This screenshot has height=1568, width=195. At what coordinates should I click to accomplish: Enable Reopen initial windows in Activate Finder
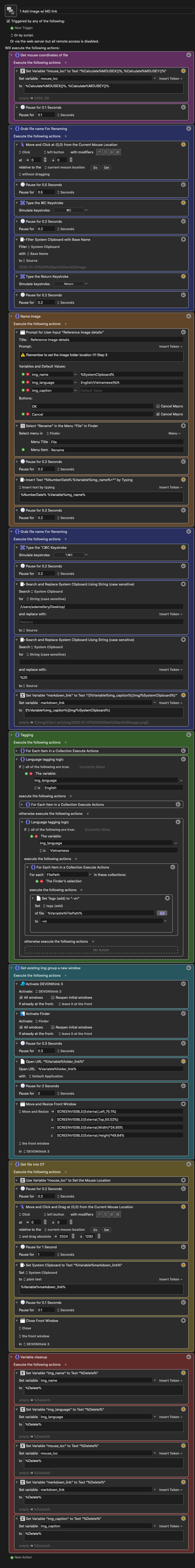(53, 1027)
